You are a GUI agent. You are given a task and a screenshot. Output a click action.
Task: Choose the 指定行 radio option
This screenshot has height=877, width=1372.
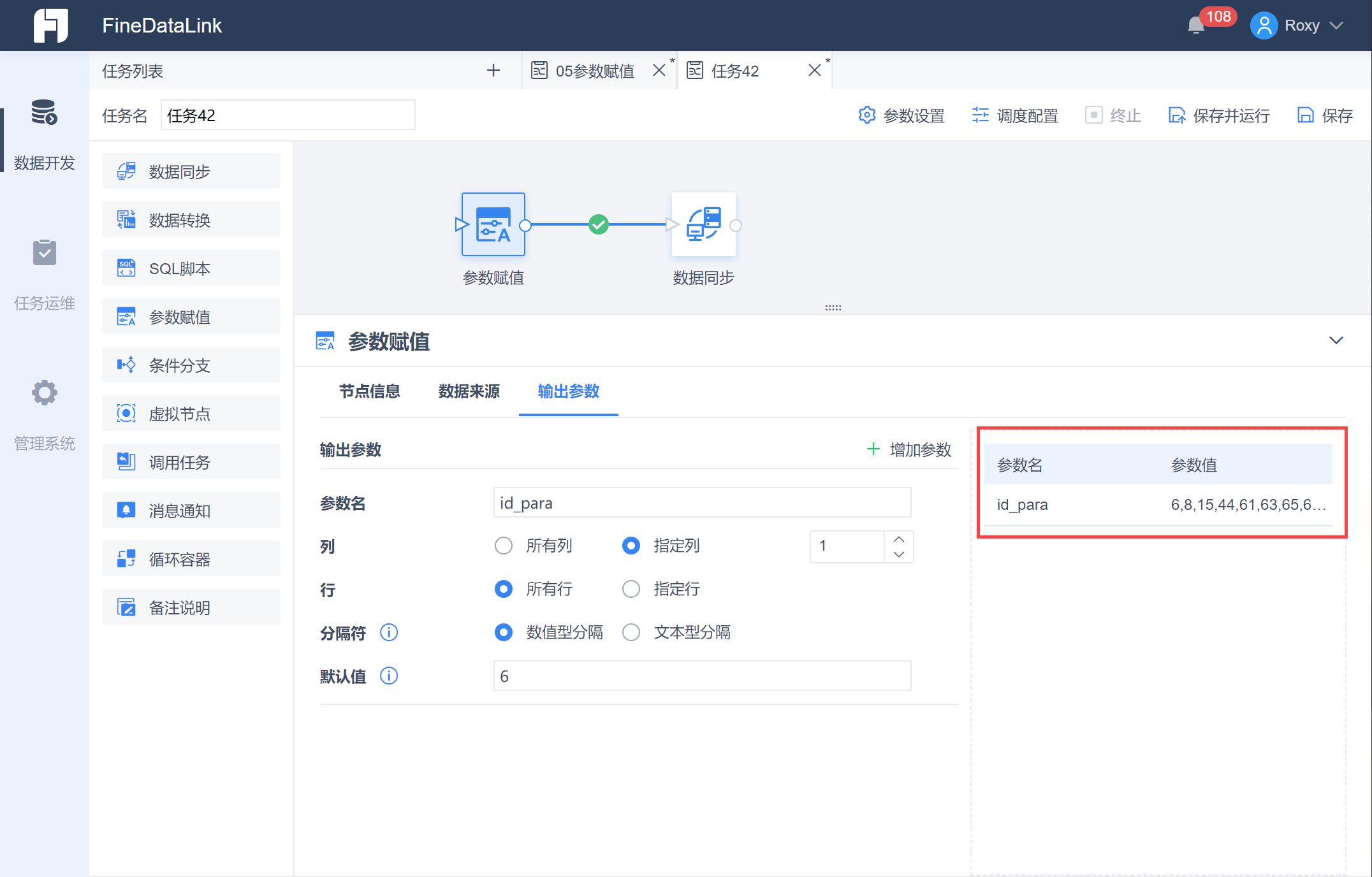[x=631, y=589]
